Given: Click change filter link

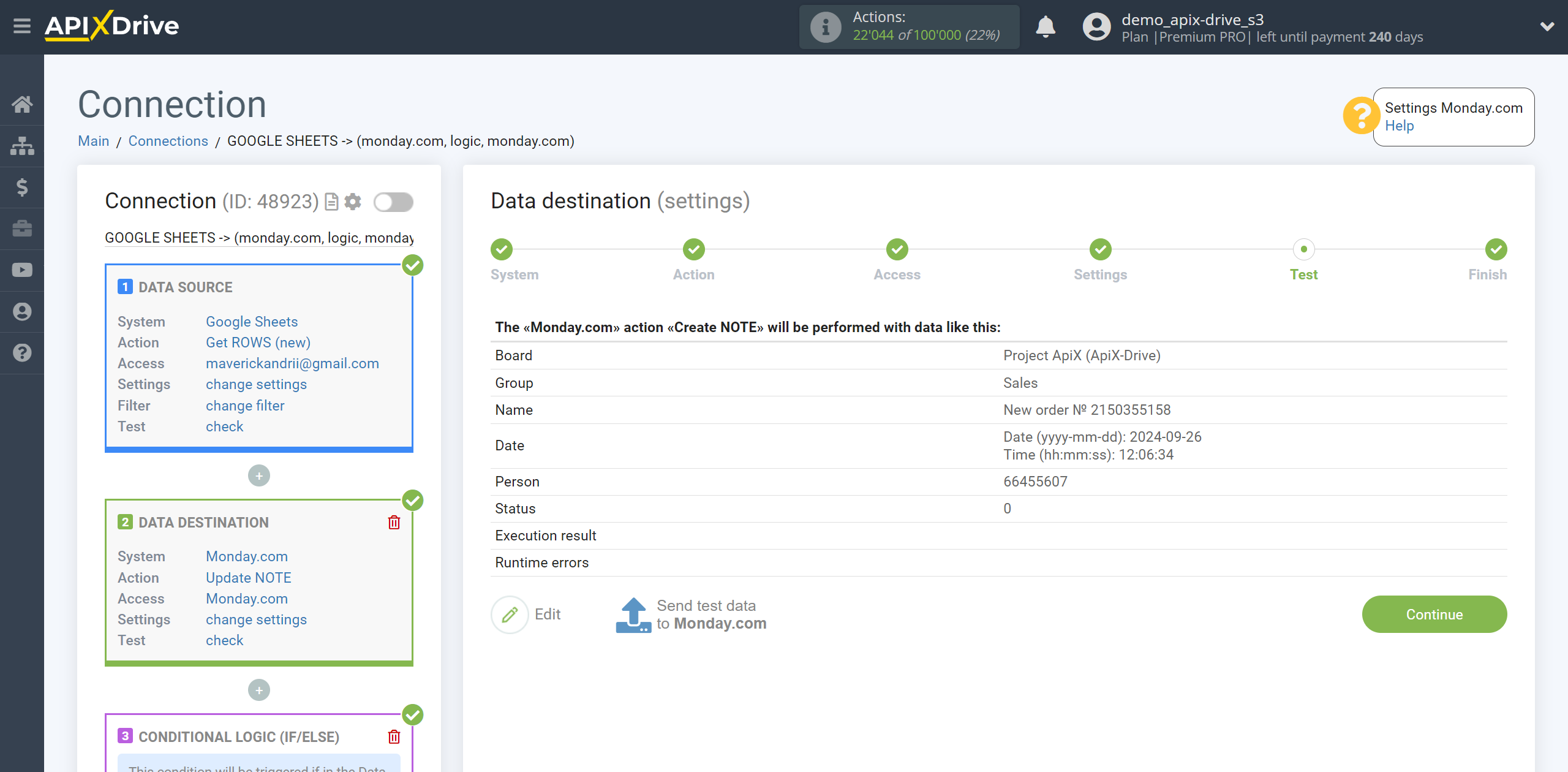Looking at the screenshot, I should 245,406.
